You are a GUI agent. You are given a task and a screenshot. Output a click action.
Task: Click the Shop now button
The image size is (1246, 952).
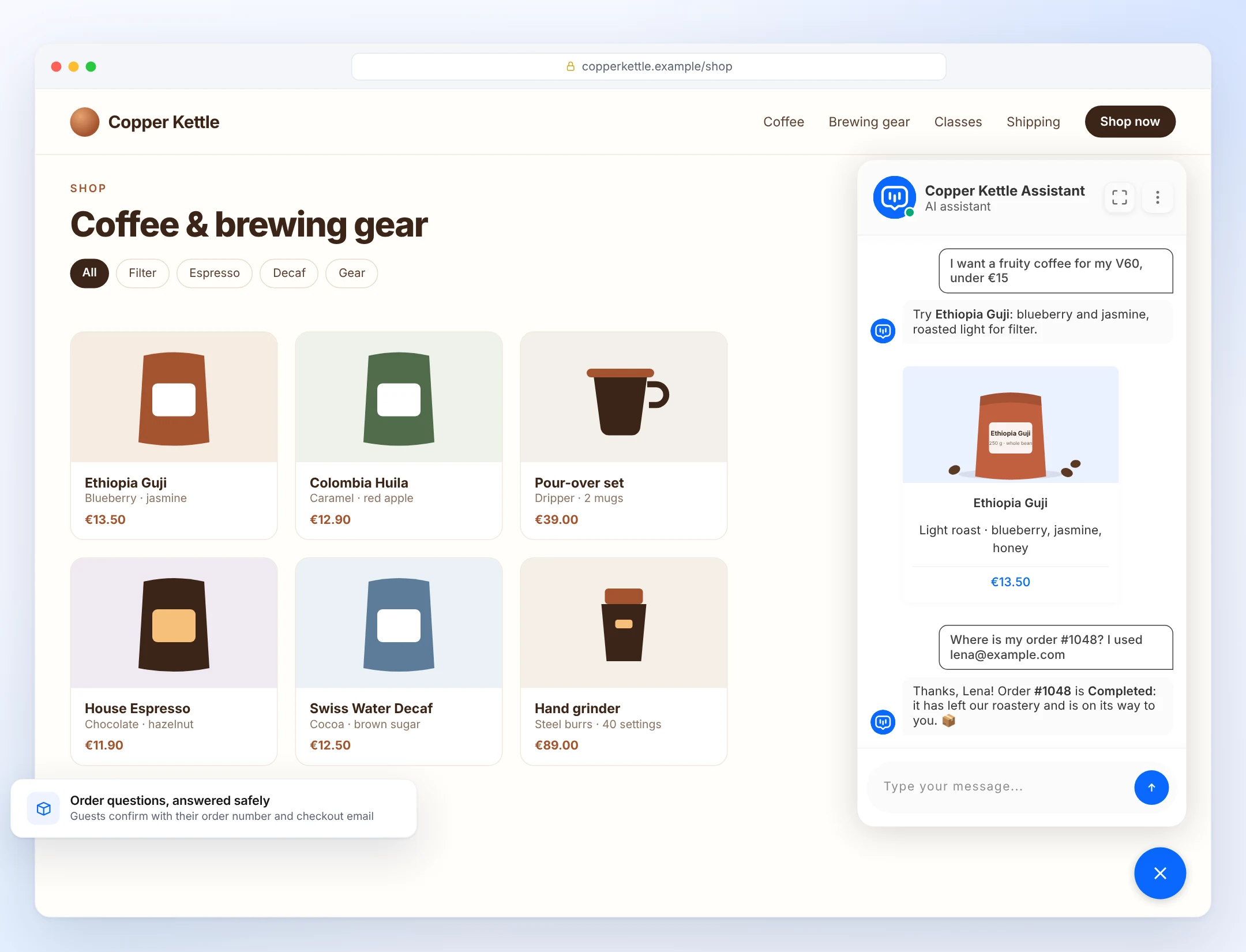(x=1129, y=122)
